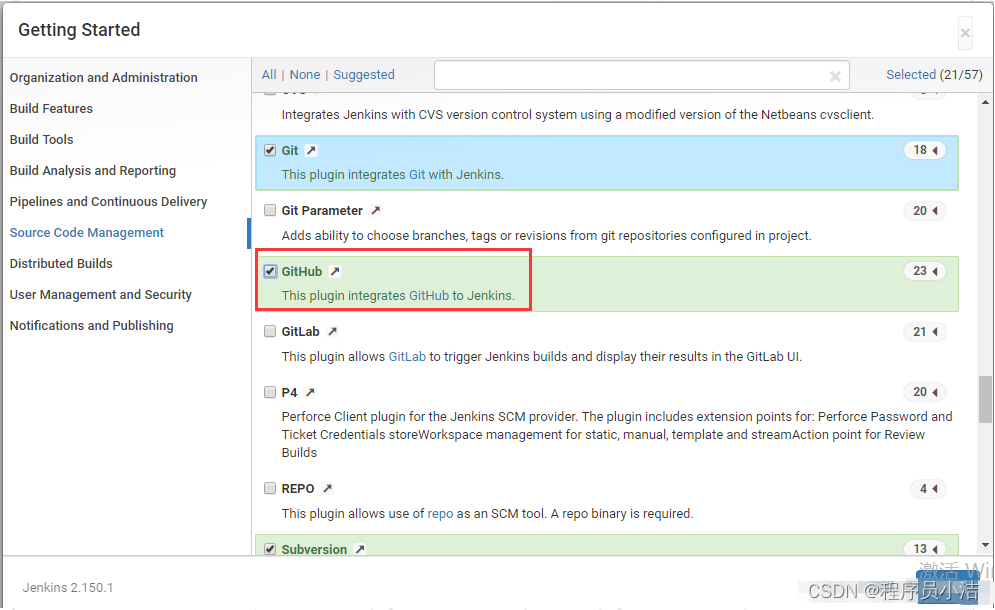The width and height of the screenshot is (995, 610).
Task: Check the P4 plugin checkbox
Action: tap(270, 392)
